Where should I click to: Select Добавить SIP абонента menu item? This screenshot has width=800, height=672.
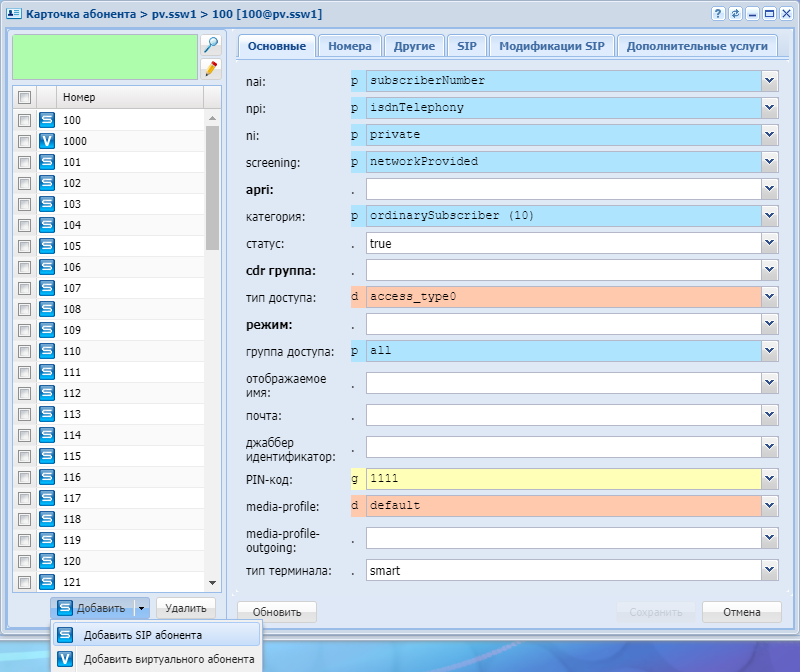tap(142, 635)
